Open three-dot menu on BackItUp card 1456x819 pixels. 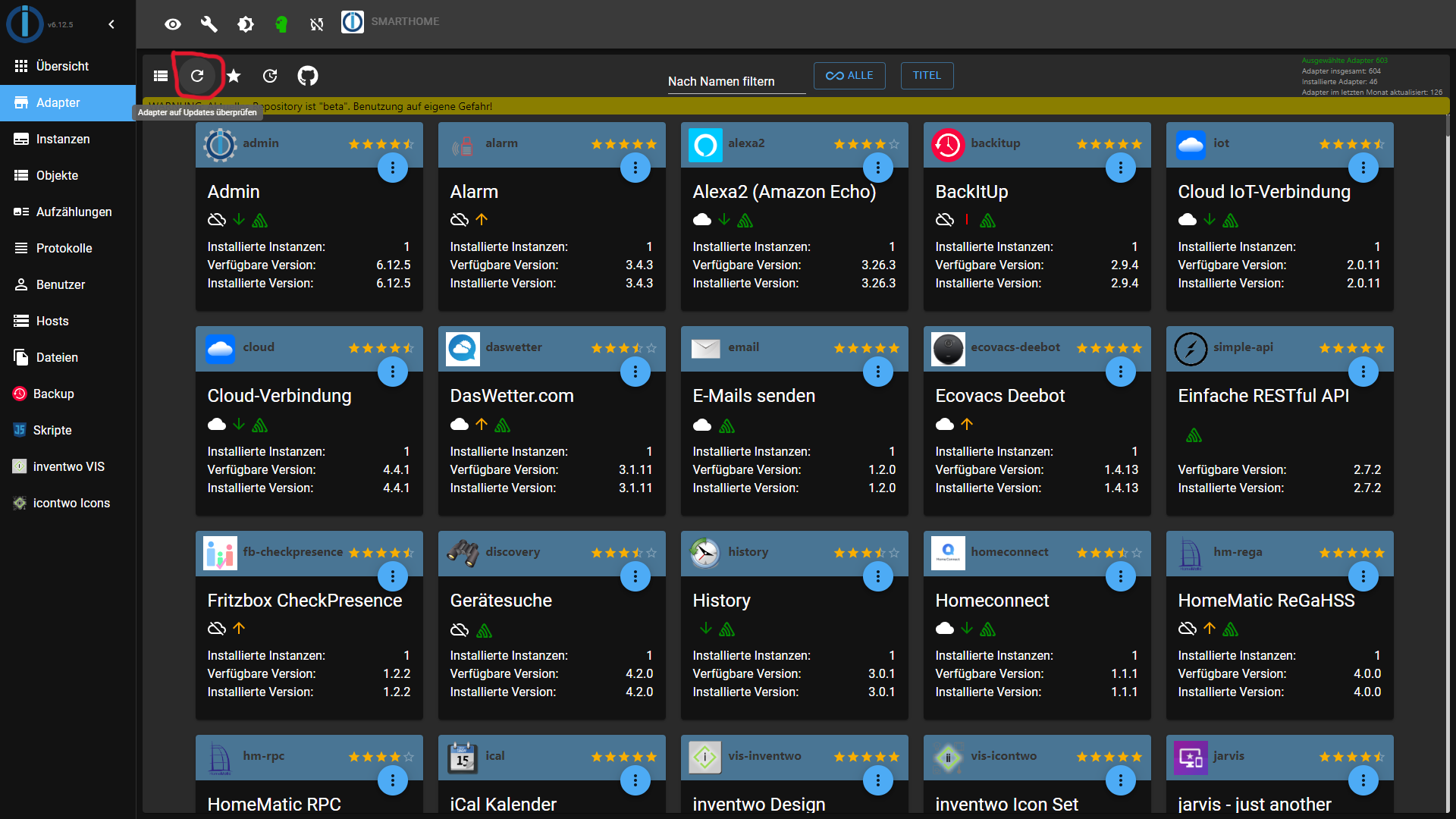1121,168
